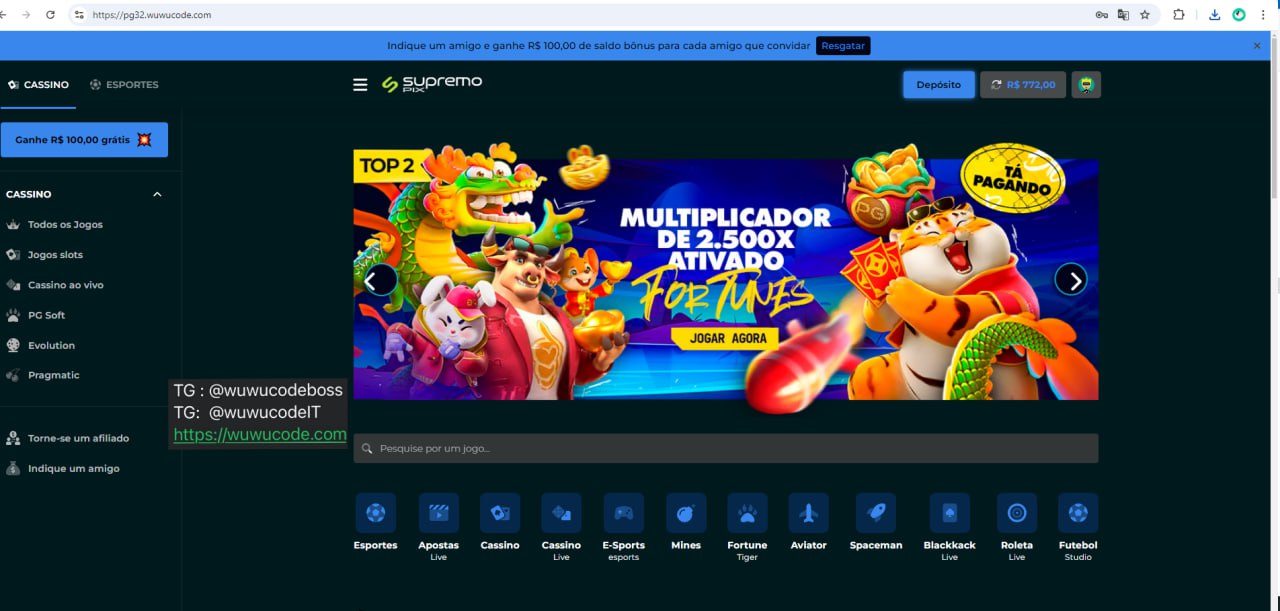This screenshot has height=611, width=1280.
Task: Launch the Spaceman rocket icon
Action: click(875, 513)
